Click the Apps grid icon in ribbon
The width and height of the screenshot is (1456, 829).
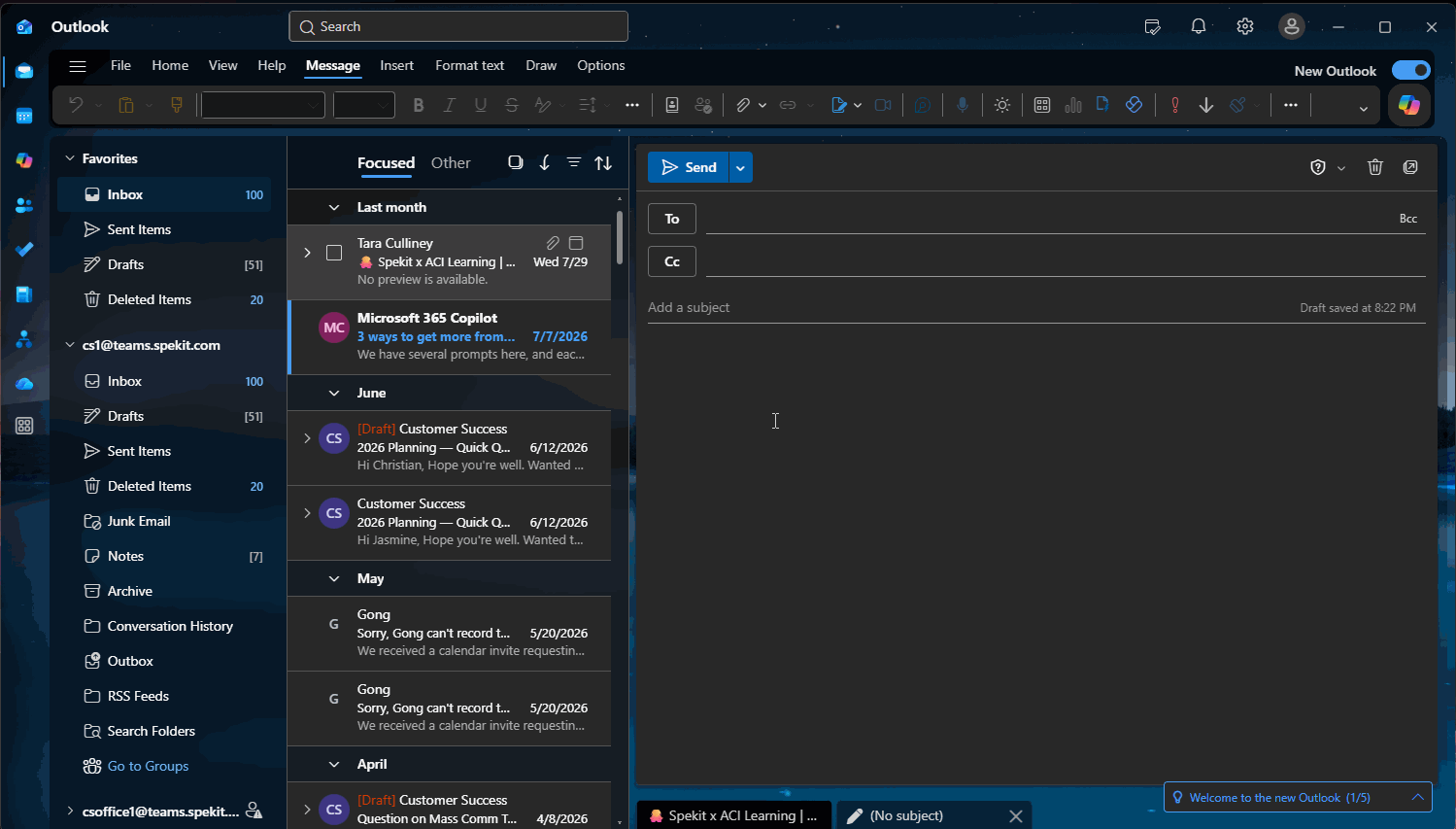[x=1042, y=105]
